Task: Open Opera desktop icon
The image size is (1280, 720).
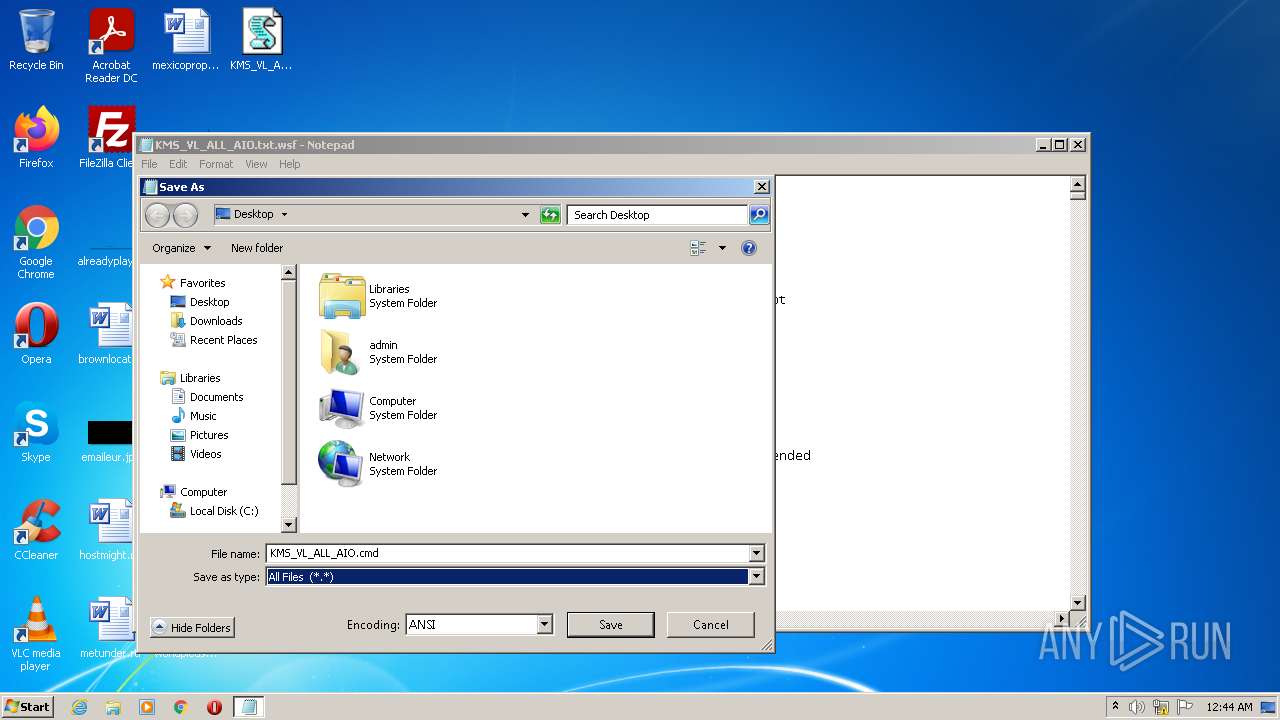Action: click(x=36, y=335)
